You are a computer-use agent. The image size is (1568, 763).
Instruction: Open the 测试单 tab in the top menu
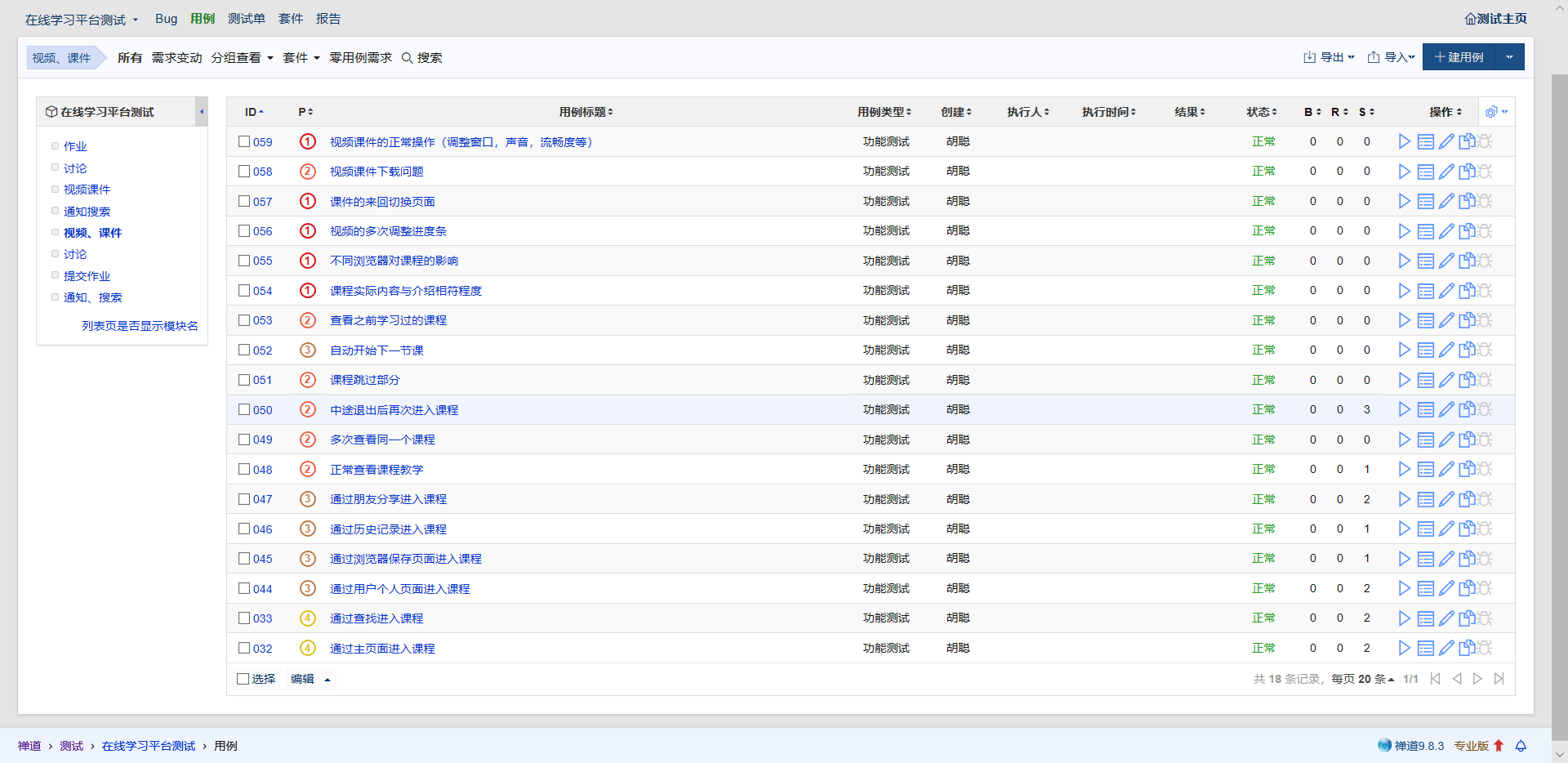(246, 19)
